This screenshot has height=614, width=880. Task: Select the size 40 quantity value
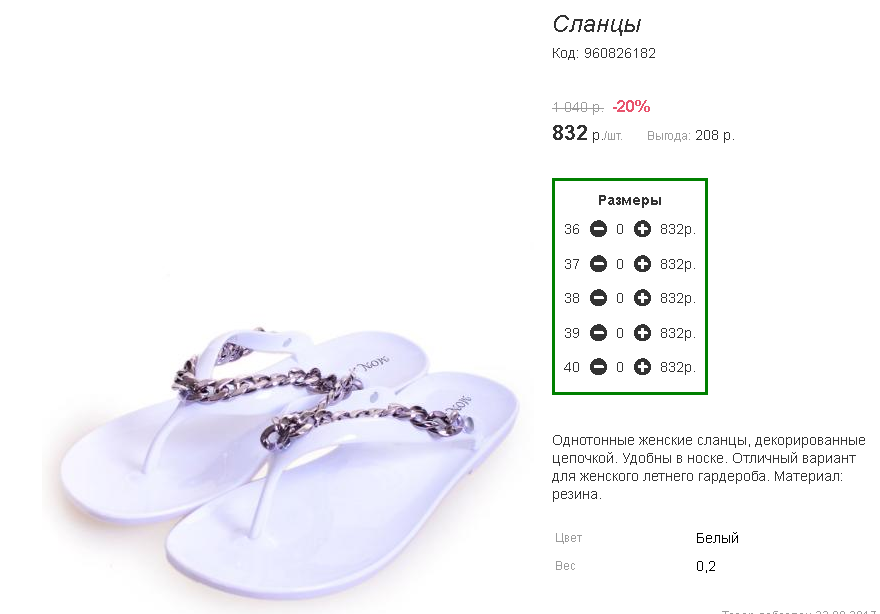[x=620, y=367]
